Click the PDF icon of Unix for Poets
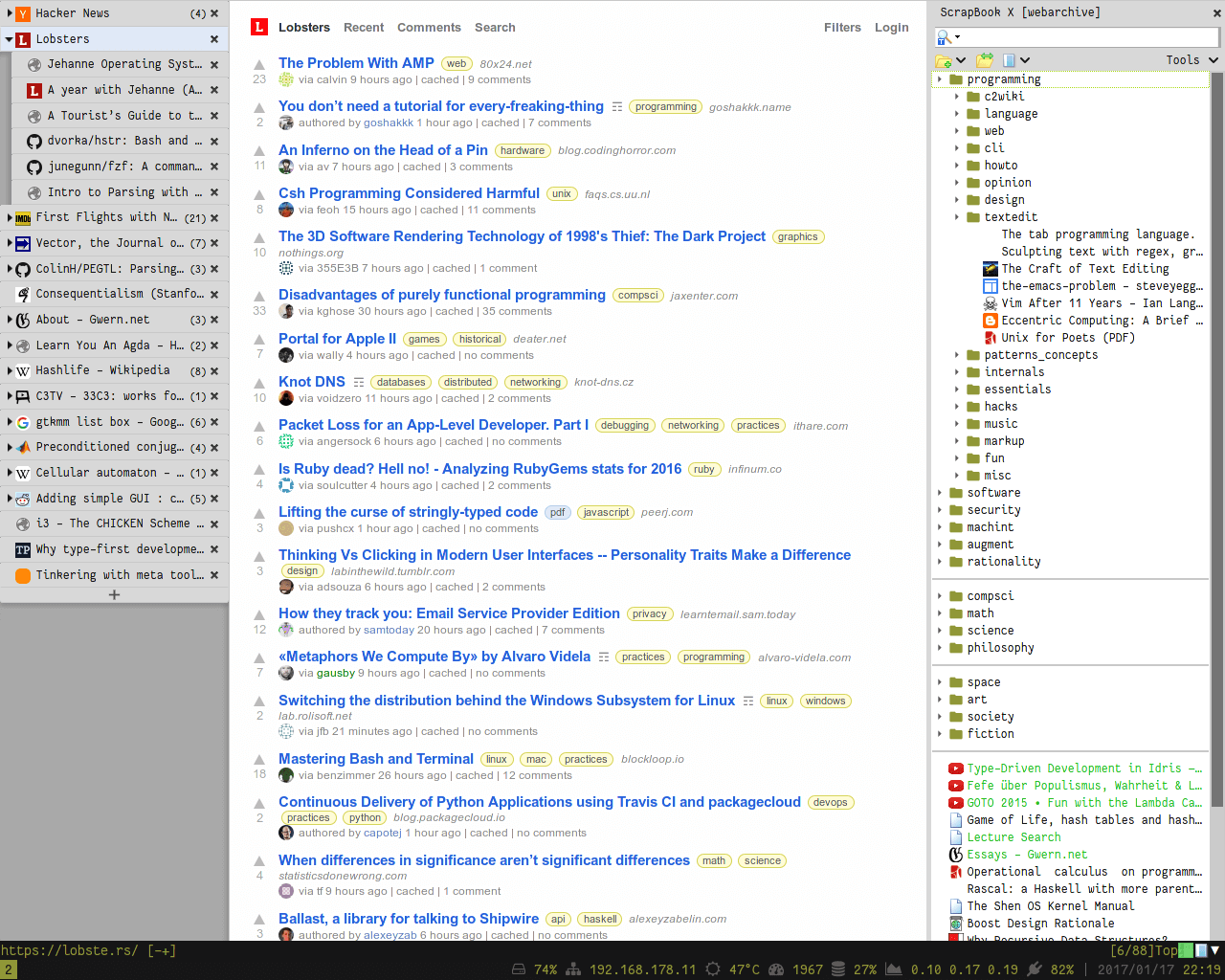The height and width of the screenshot is (980, 1225). coord(991,338)
